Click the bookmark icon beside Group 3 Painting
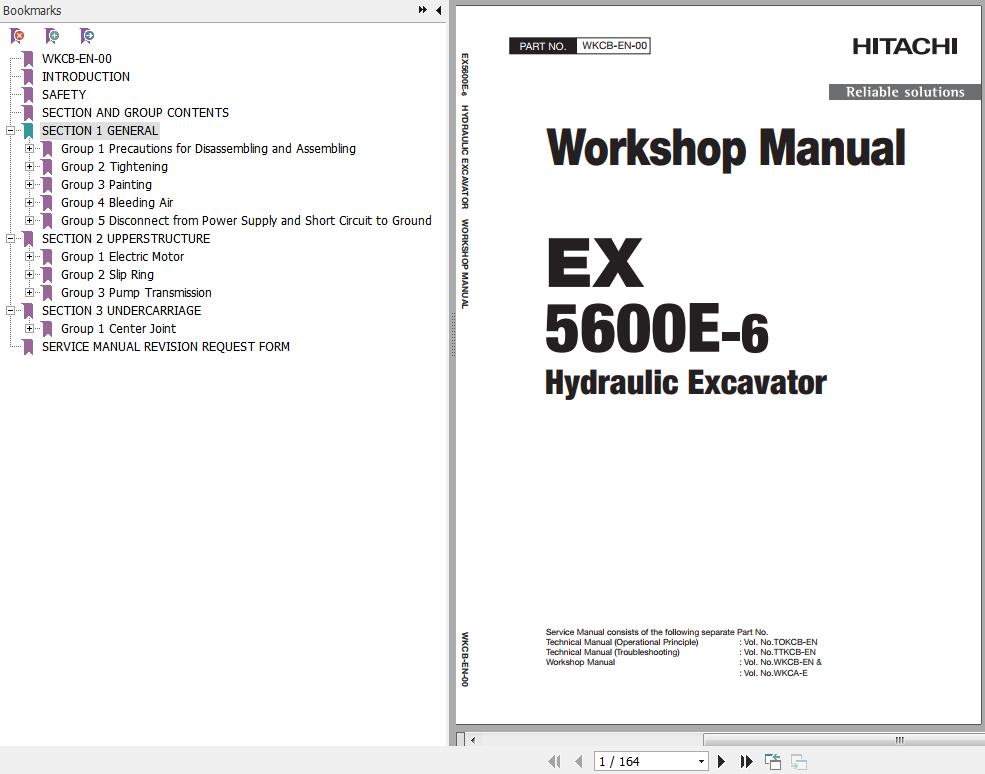The image size is (985, 774). coord(47,185)
